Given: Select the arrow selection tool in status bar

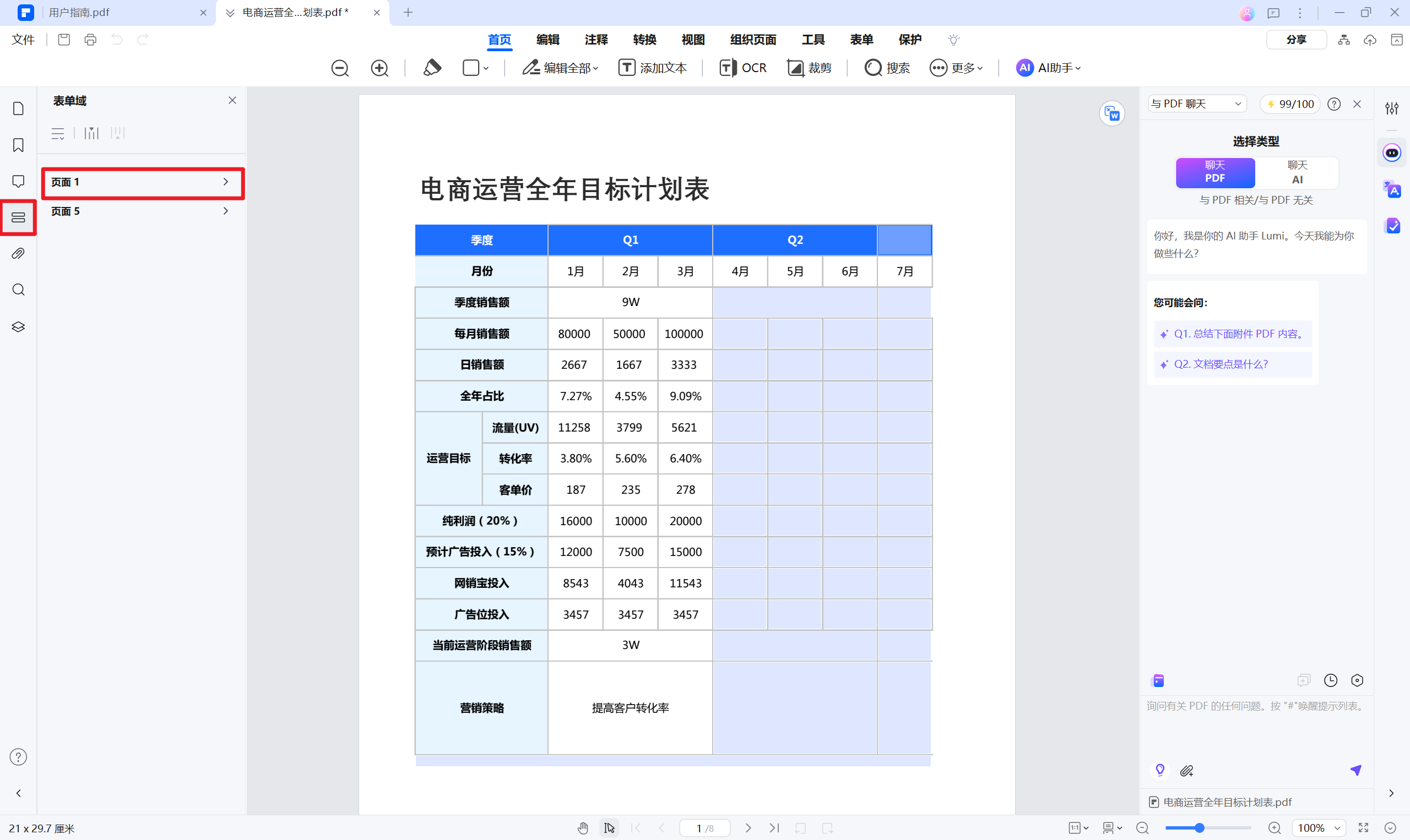Looking at the screenshot, I should tap(609, 828).
